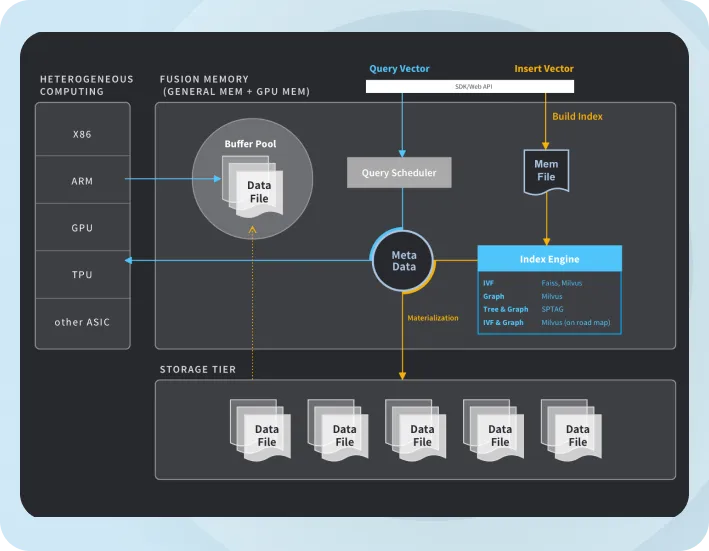This screenshot has height=551, width=709.
Task: Select the other ASIC computing block
Action: 83,323
